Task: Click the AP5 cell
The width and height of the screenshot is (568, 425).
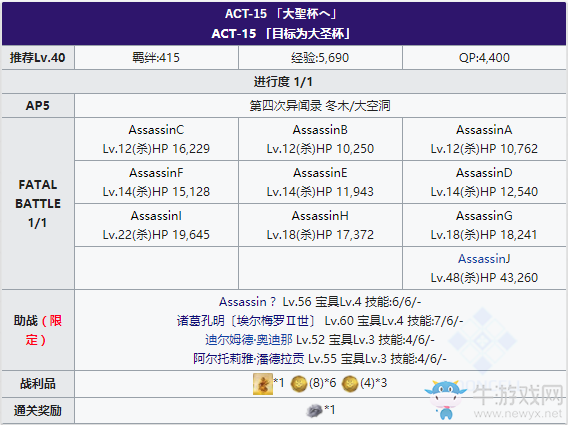Action: coord(38,106)
